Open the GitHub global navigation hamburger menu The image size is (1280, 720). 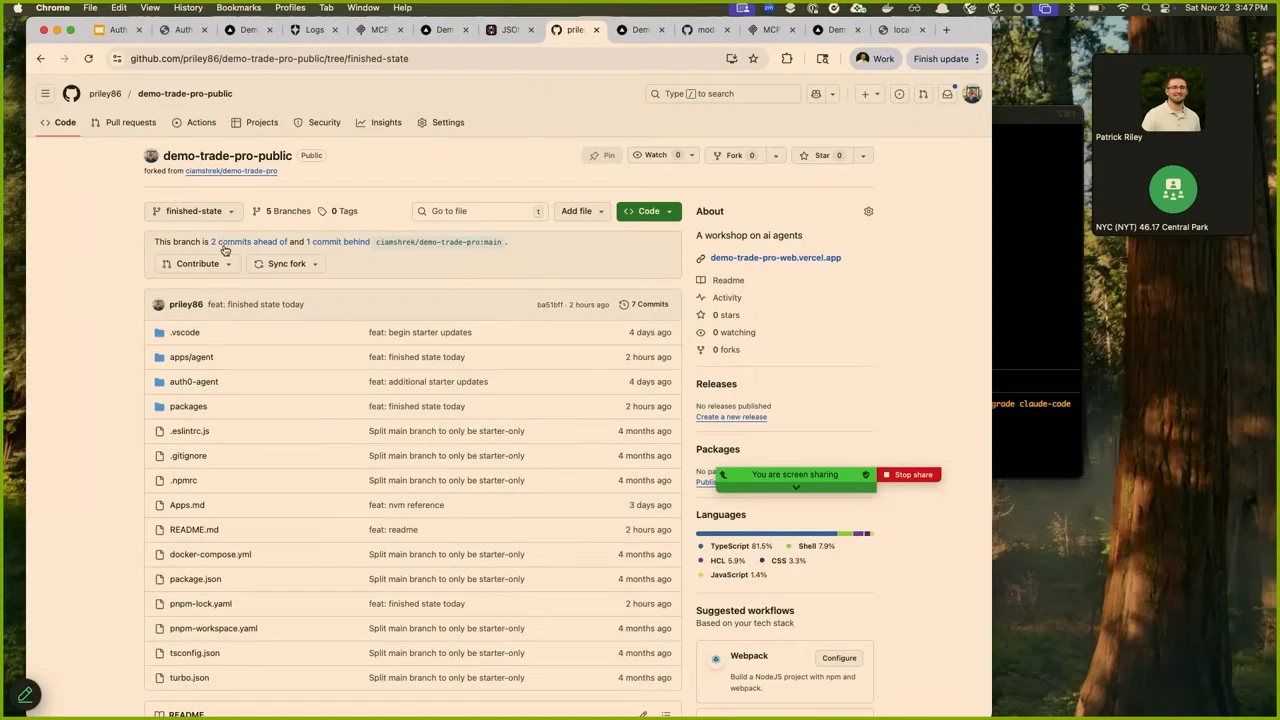tap(45, 94)
